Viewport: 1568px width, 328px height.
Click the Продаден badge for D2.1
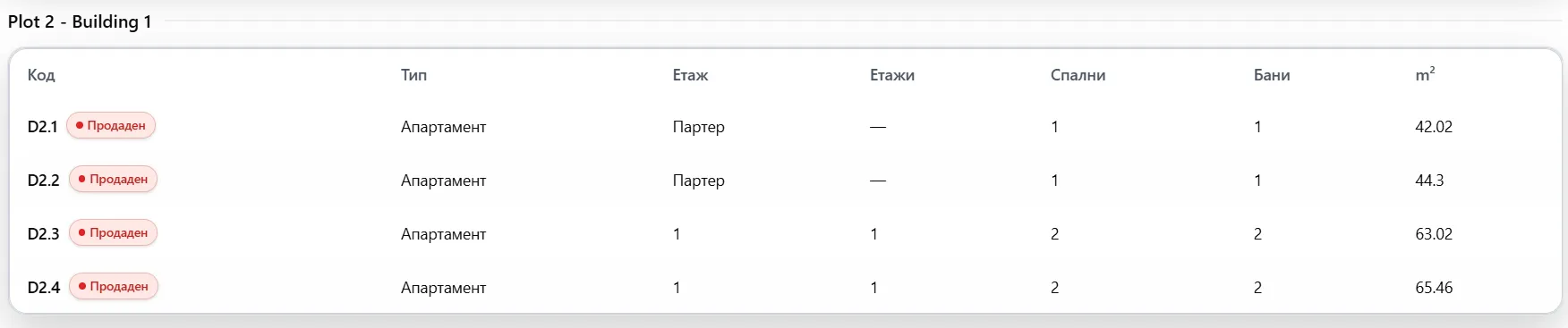(111, 125)
